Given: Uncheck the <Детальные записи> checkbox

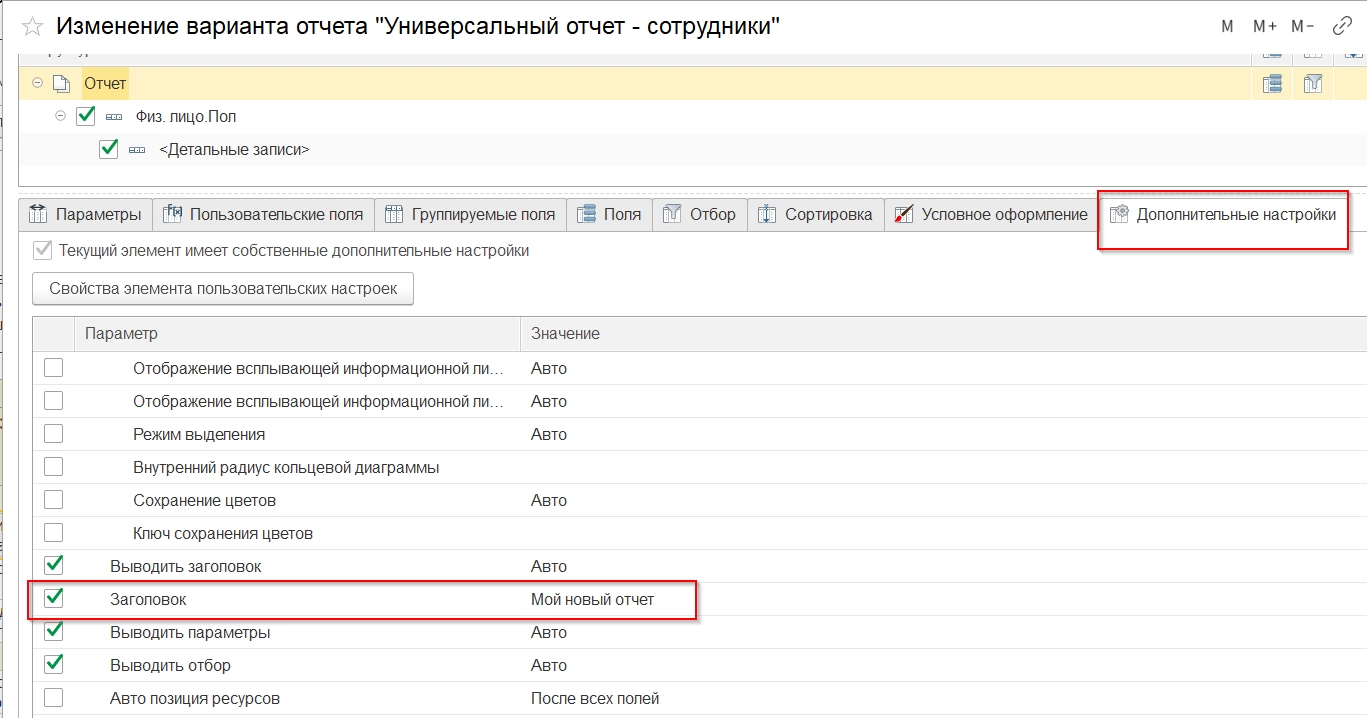Looking at the screenshot, I should pyautogui.click(x=109, y=149).
